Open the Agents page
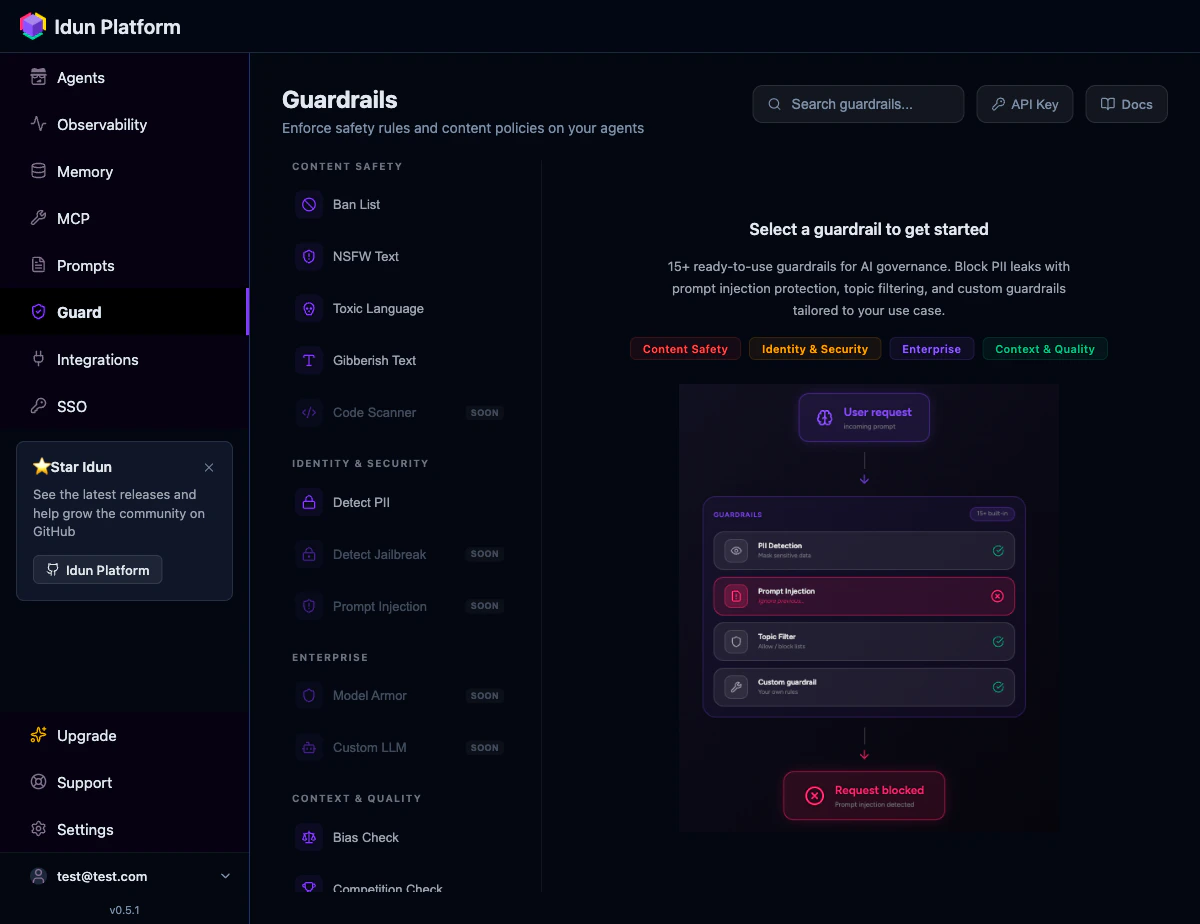Viewport: 1200px width, 924px height. [124, 77]
